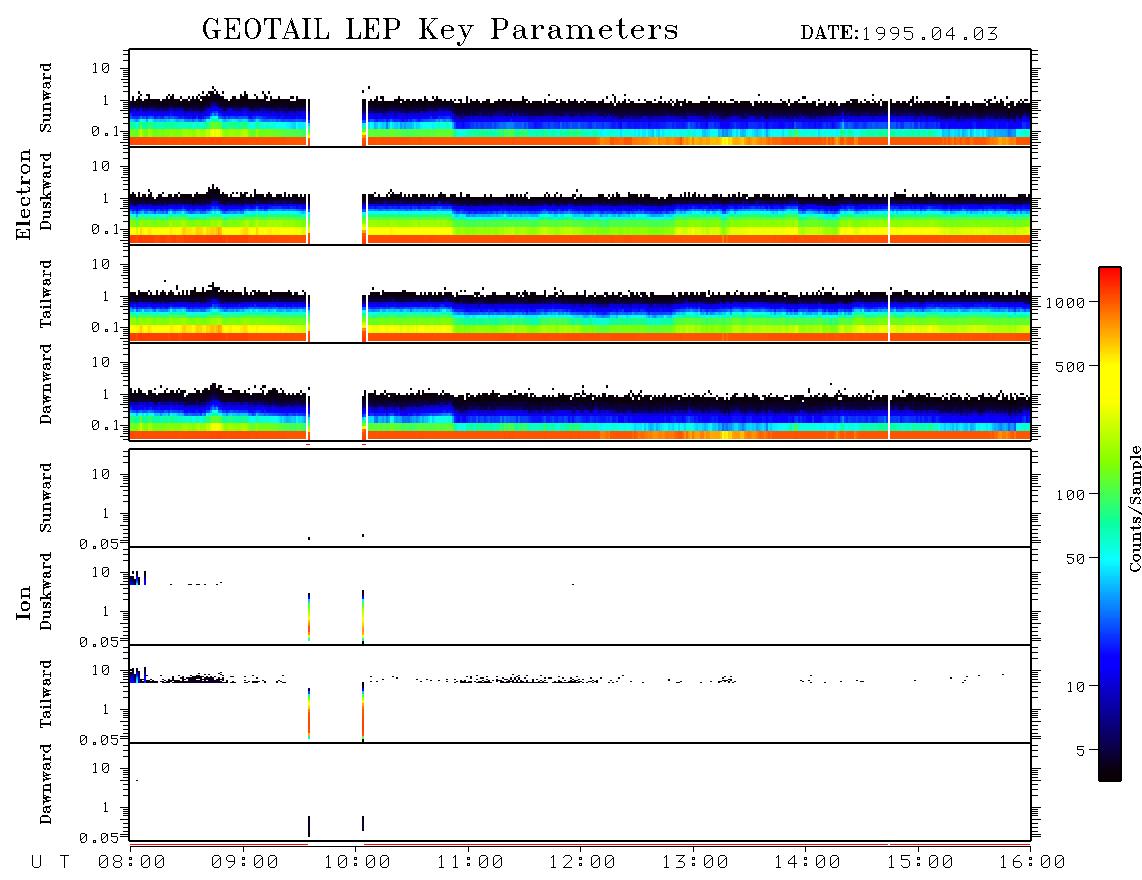Image resolution: width=1142 pixels, height=880 pixels.
Task: Click the Ion "Duskward" axis label
Action: [x=46, y=592]
